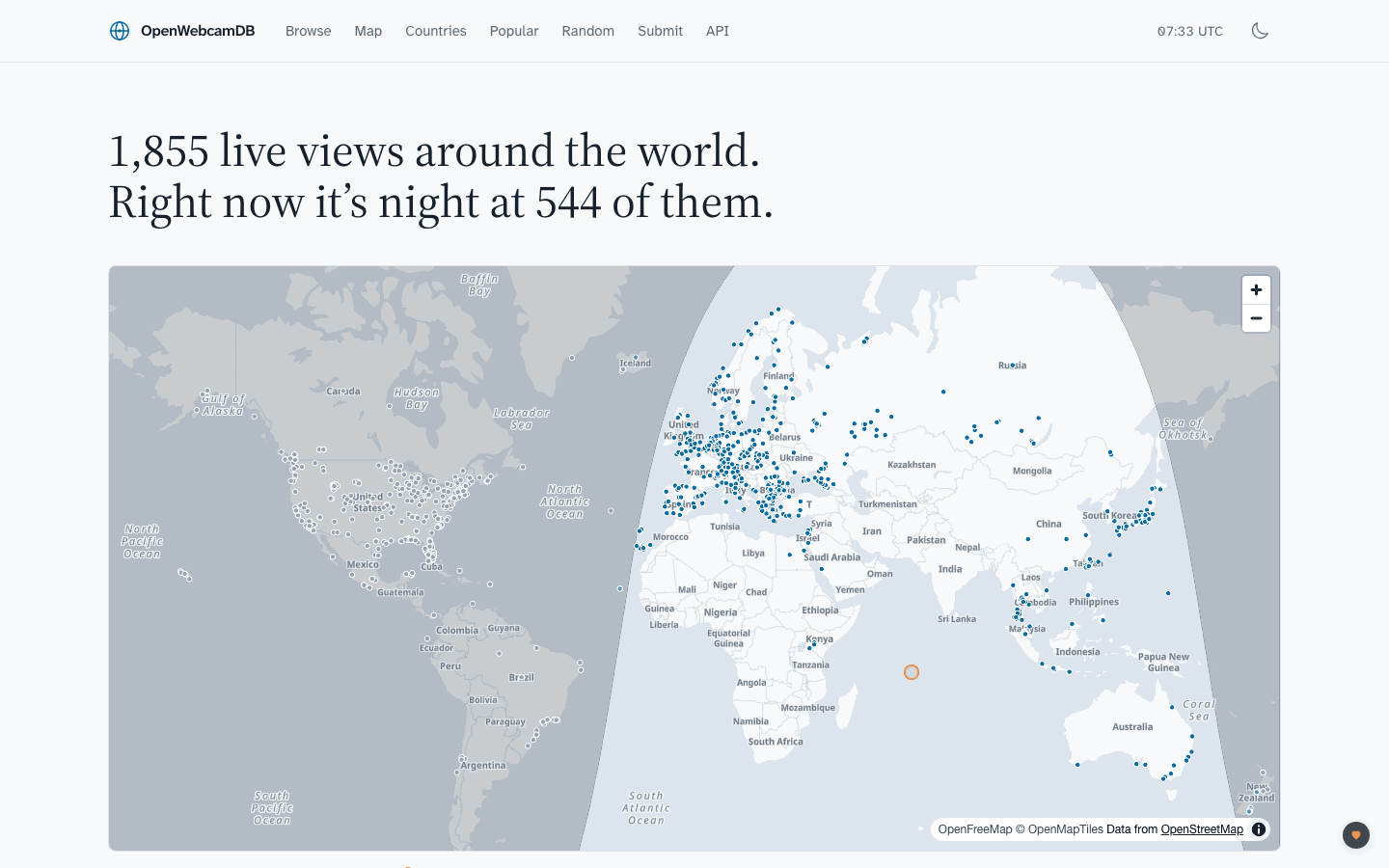Viewport: 1389px width, 868px height.
Task: Click the Philippines label on the map
Action: coord(1094,602)
